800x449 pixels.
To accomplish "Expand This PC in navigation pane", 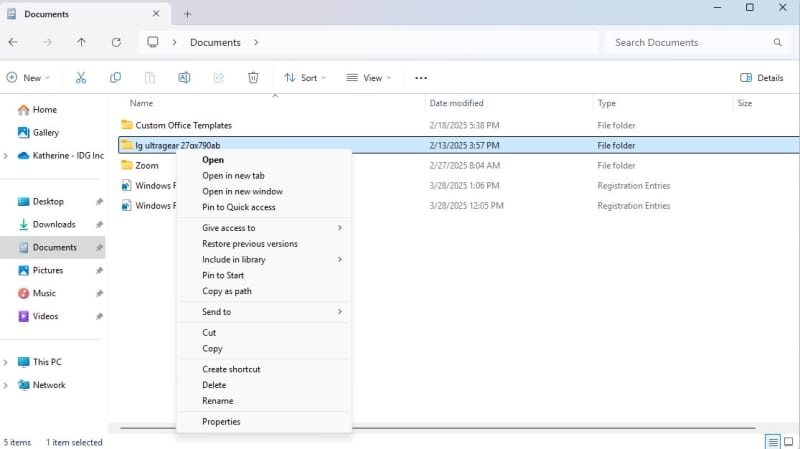I will (x=7, y=362).
